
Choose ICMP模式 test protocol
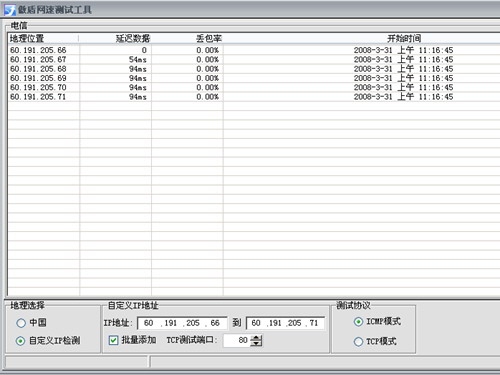click(x=358, y=322)
